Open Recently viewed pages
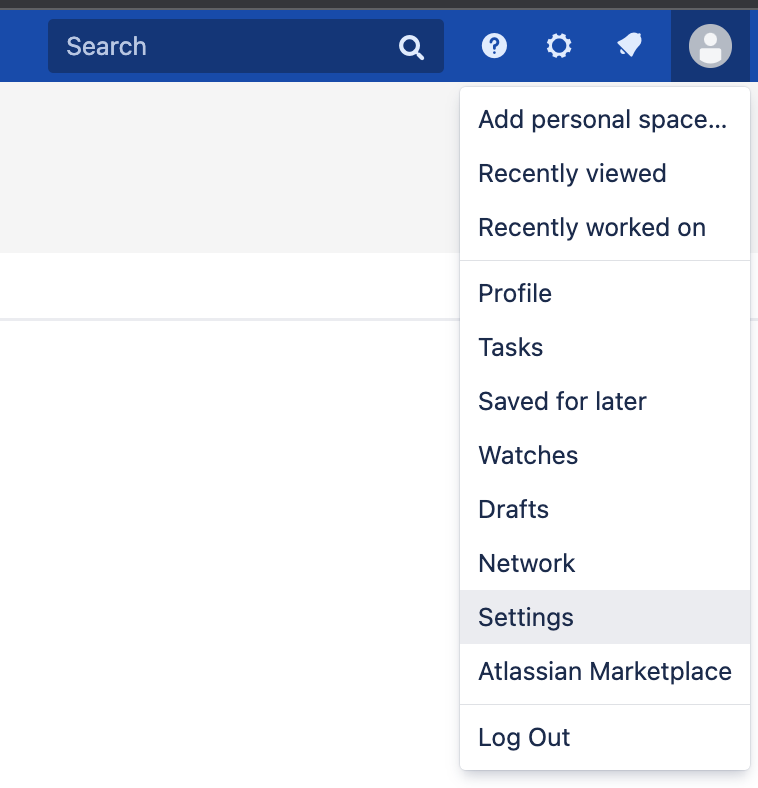758x788 pixels. 572,174
